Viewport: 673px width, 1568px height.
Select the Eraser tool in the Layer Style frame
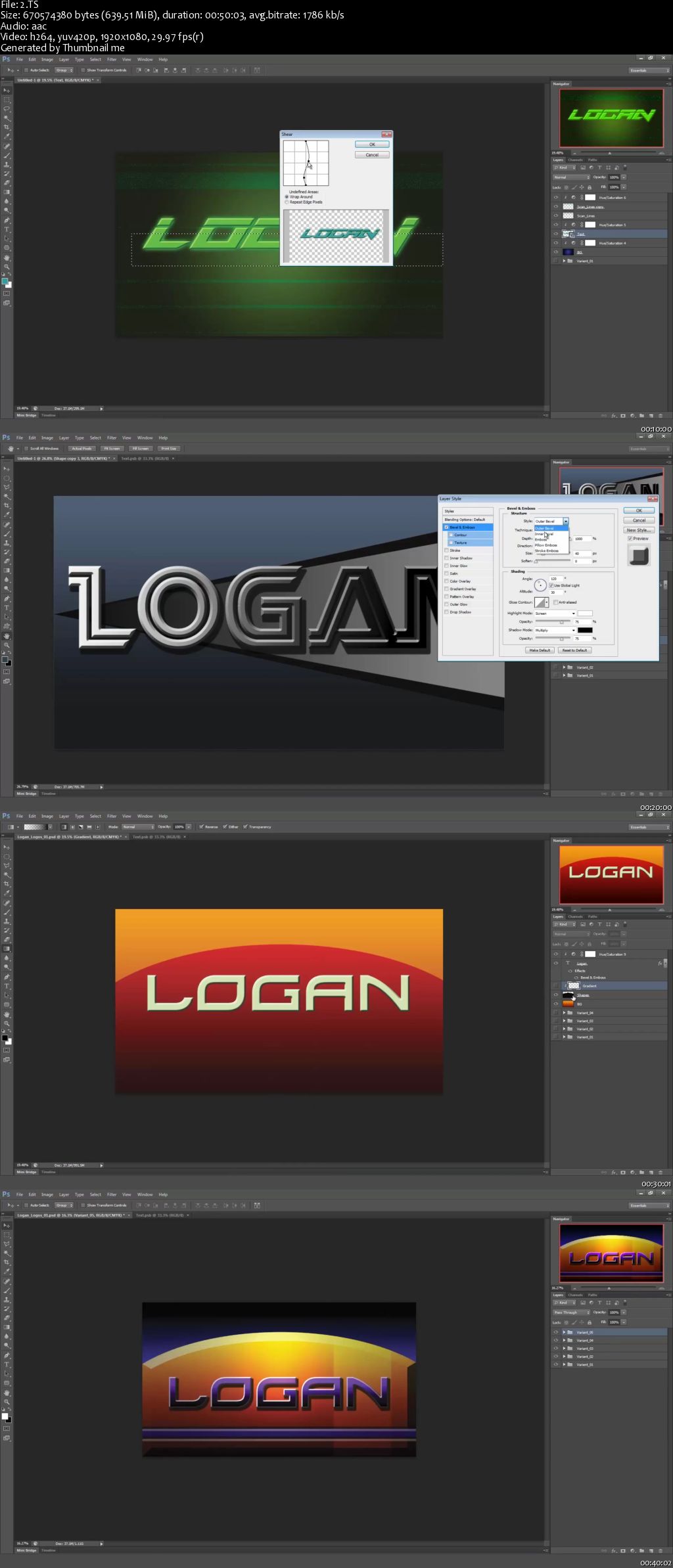coord(7,562)
